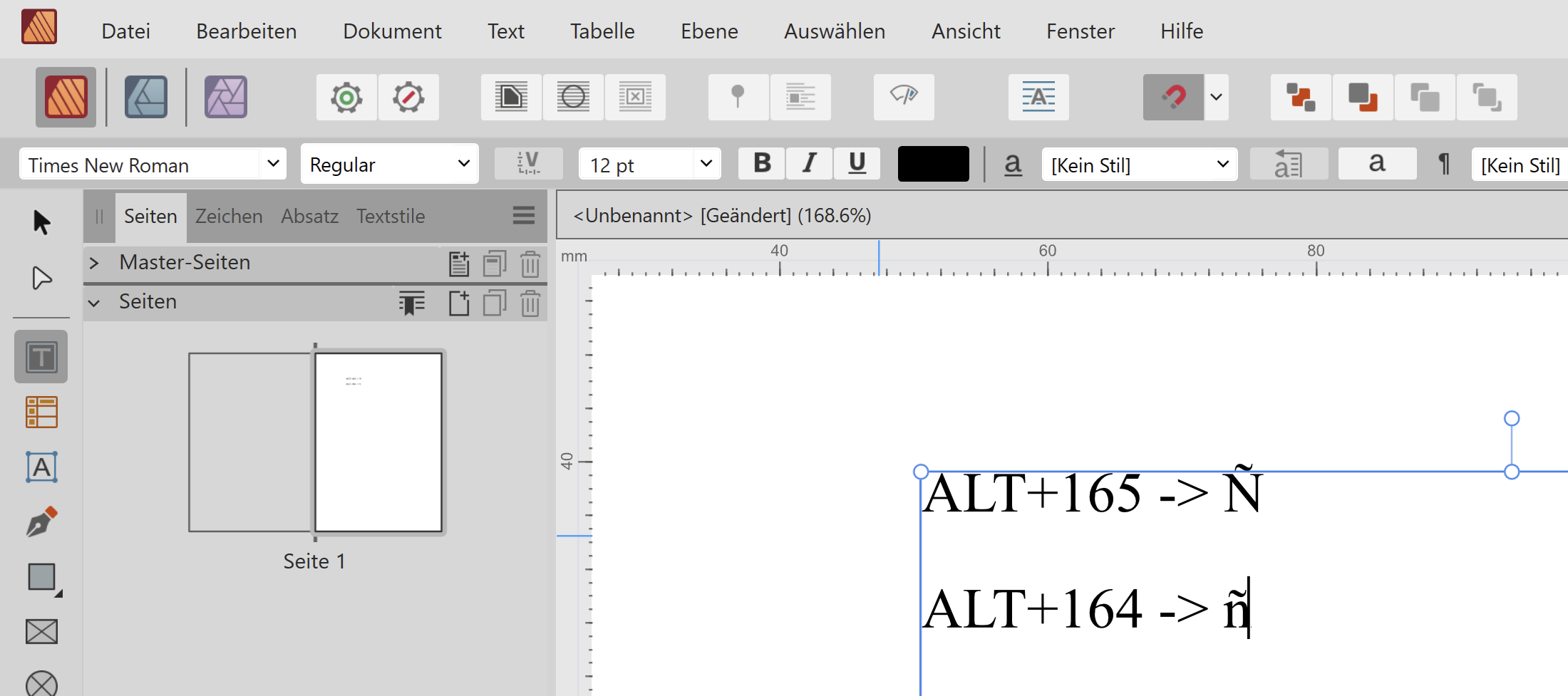1568x696 pixels.
Task: Select the Frame Text tool
Action: pos(41,357)
